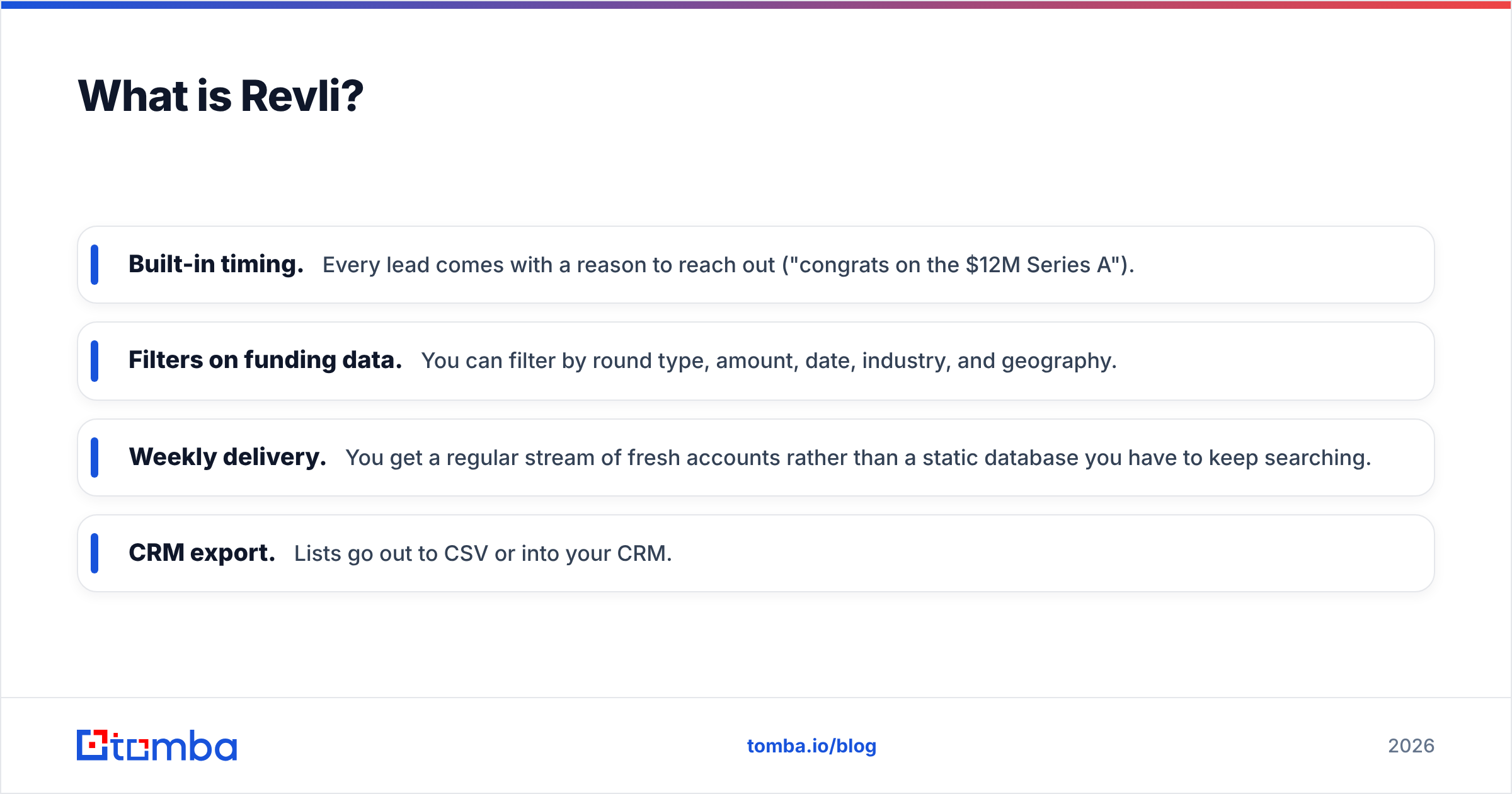Open the tomba.io/blog link
Viewport: 1512px width, 794px height.
point(811,745)
